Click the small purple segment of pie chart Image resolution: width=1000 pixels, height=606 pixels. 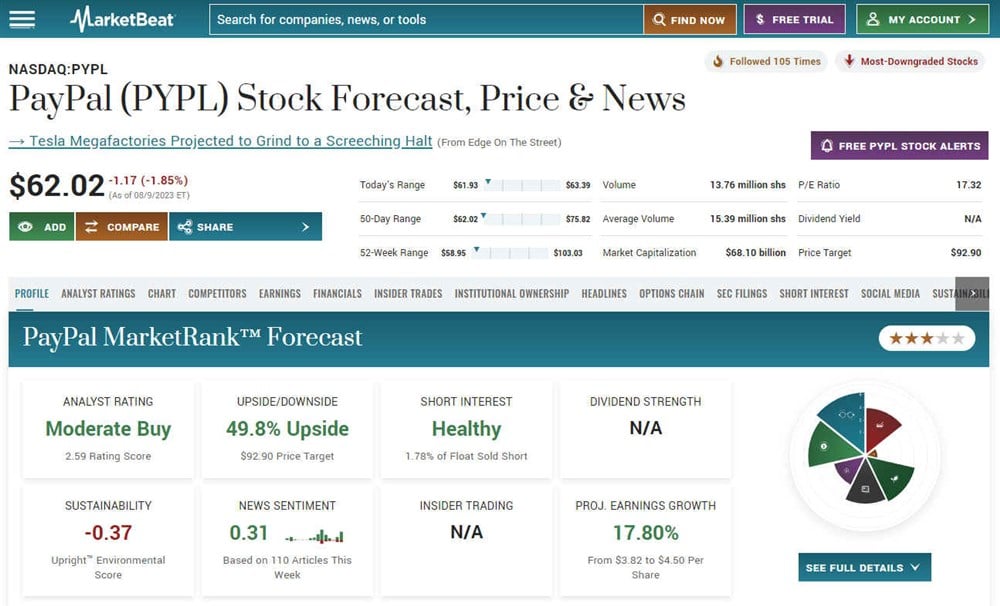[x=848, y=469]
